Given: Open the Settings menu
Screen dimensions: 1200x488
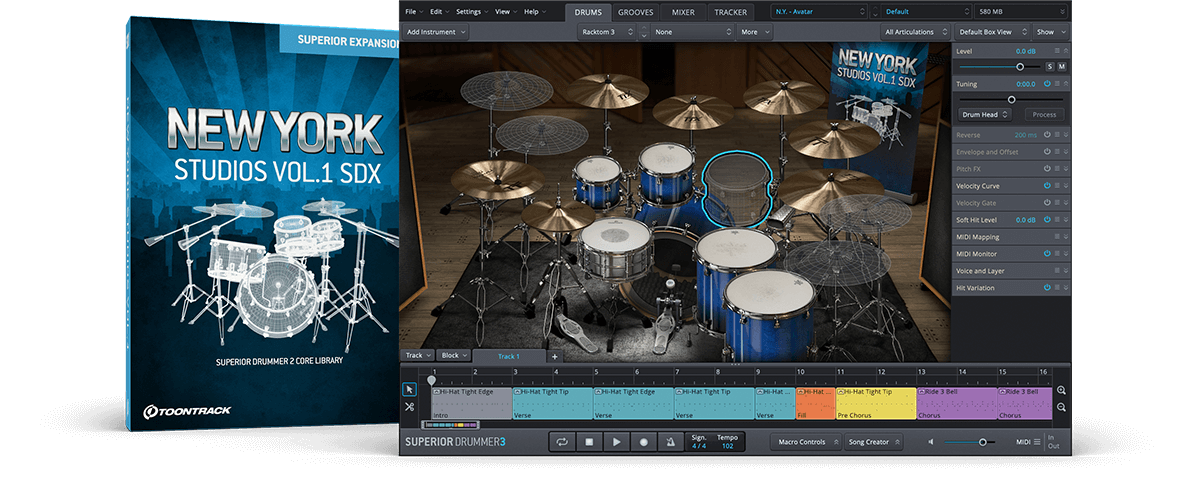Looking at the screenshot, I should click(x=471, y=12).
